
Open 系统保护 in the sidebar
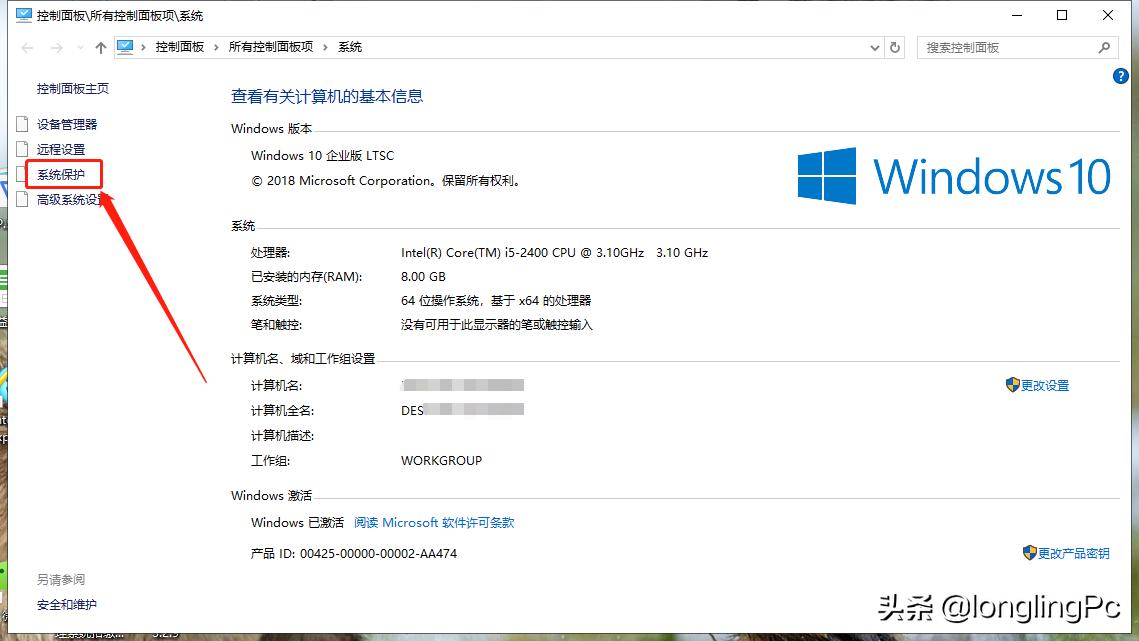click(62, 173)
